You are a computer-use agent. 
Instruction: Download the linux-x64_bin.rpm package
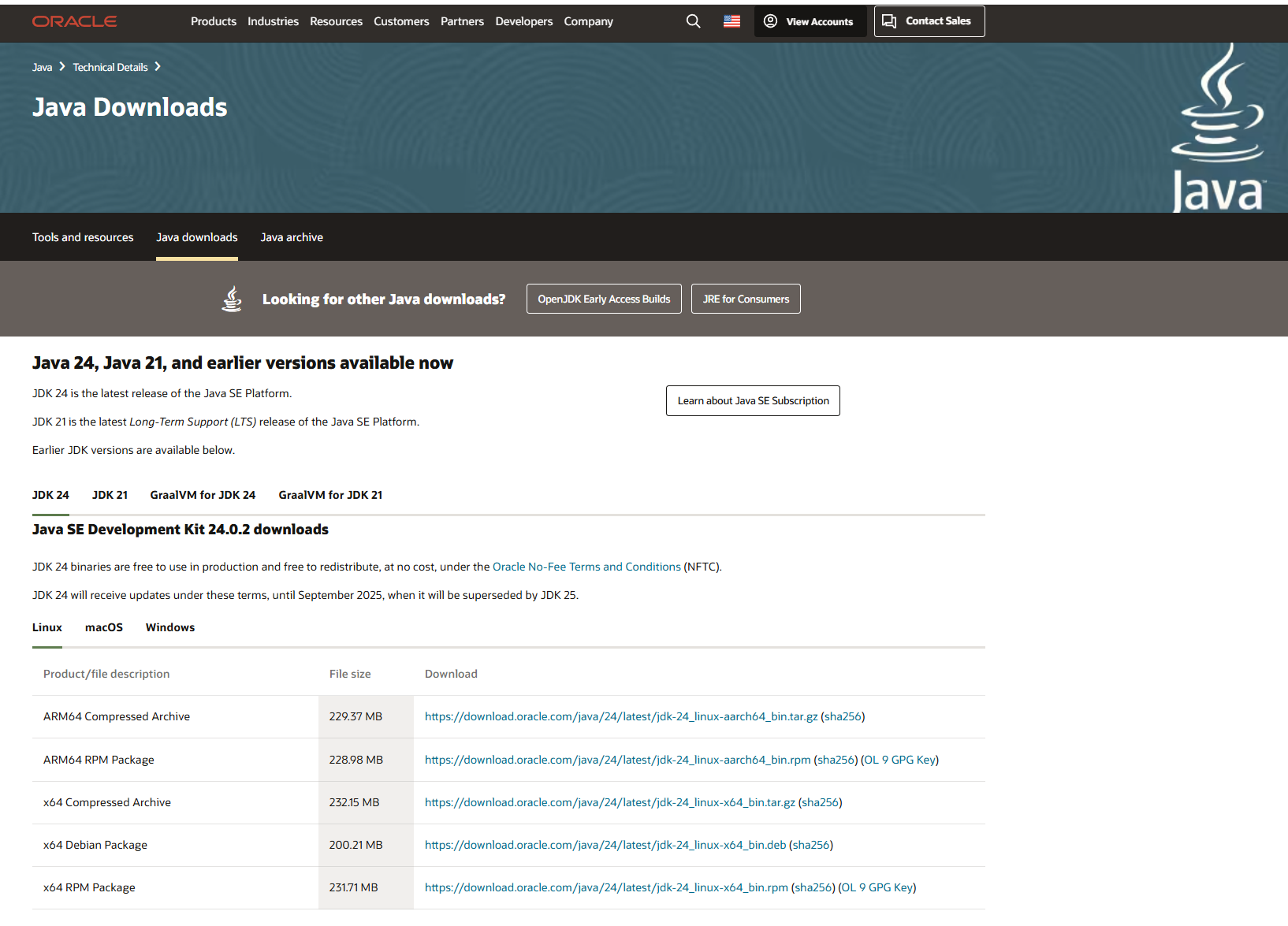[606, 887]
